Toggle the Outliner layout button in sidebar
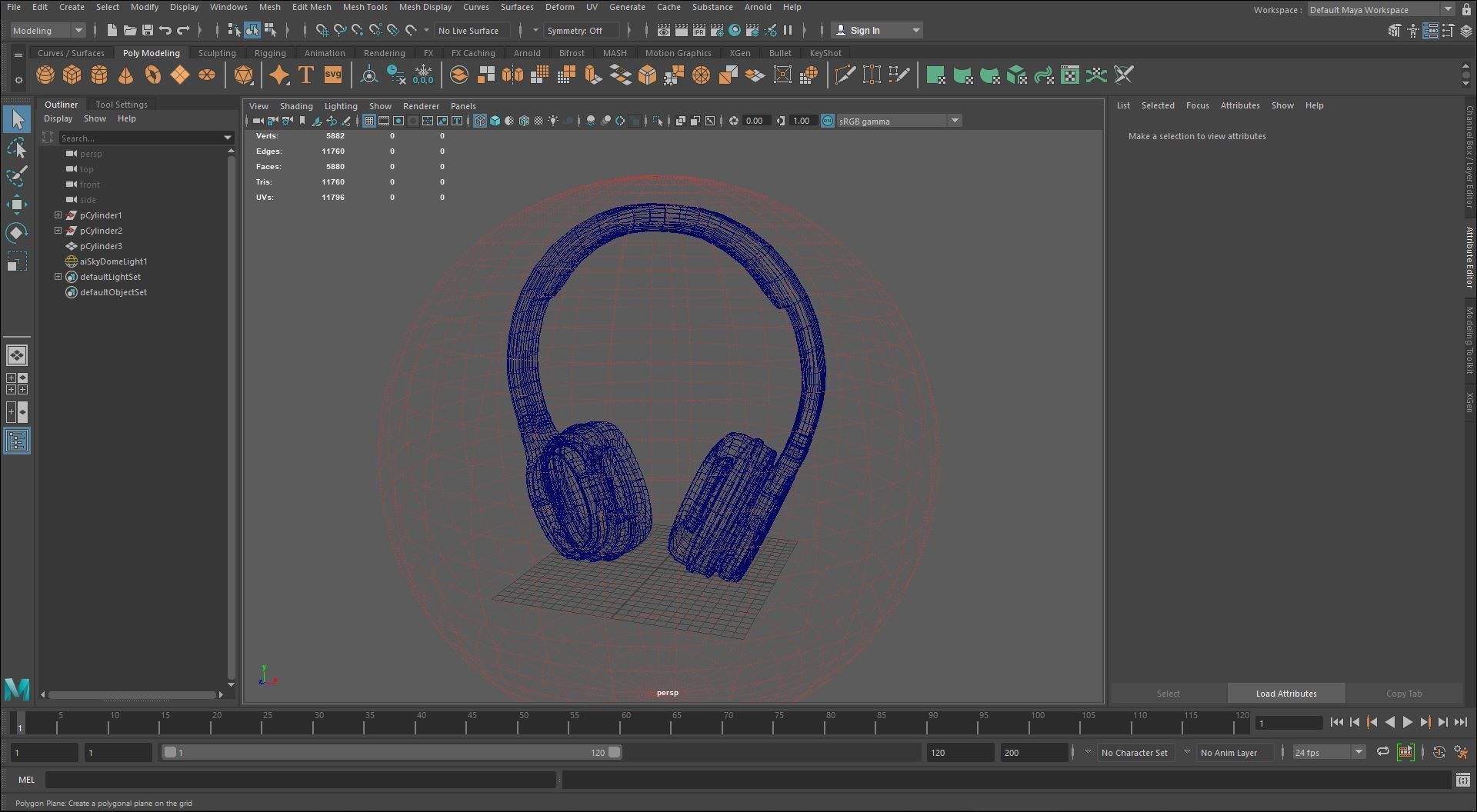This screenshot has width=1477, height=812. (17, 441)
